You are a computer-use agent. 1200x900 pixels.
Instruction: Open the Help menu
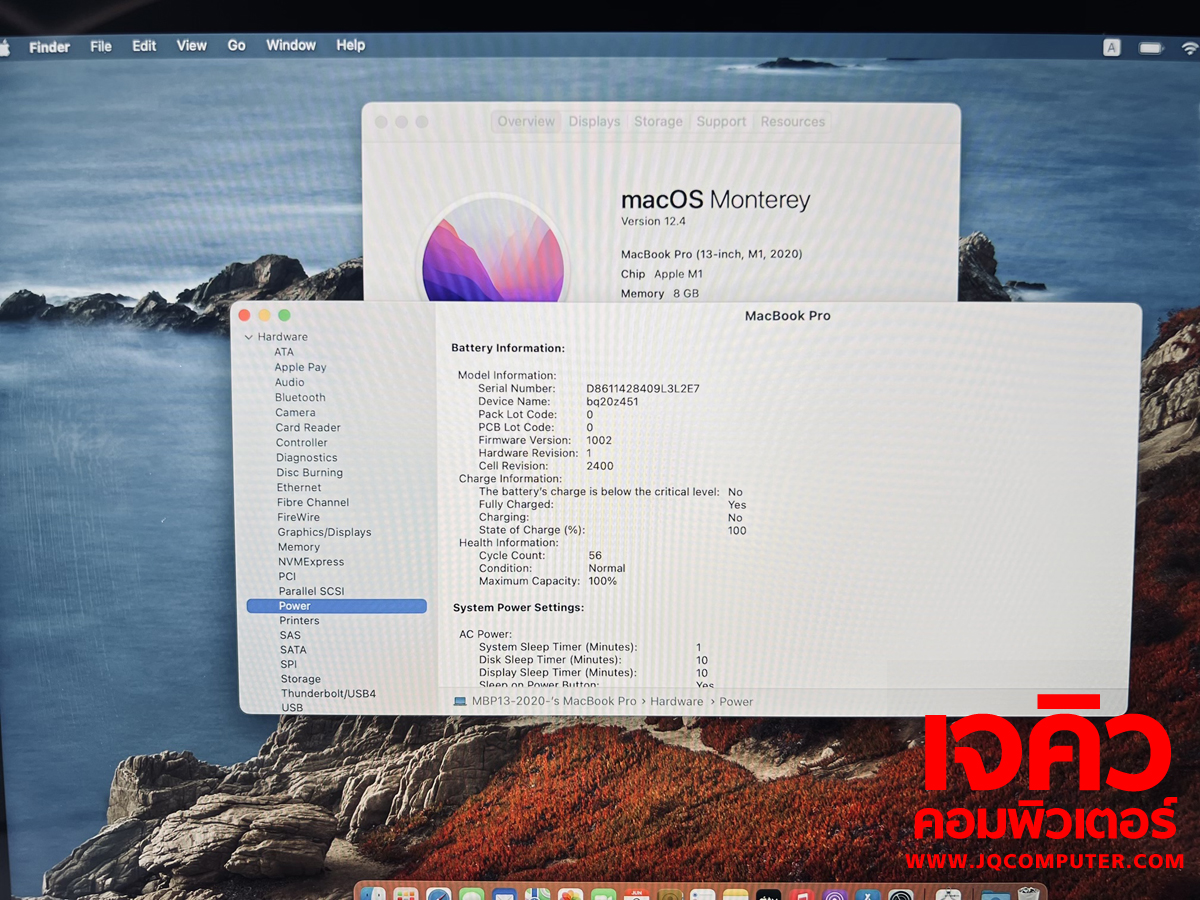[x=351, y=46]
